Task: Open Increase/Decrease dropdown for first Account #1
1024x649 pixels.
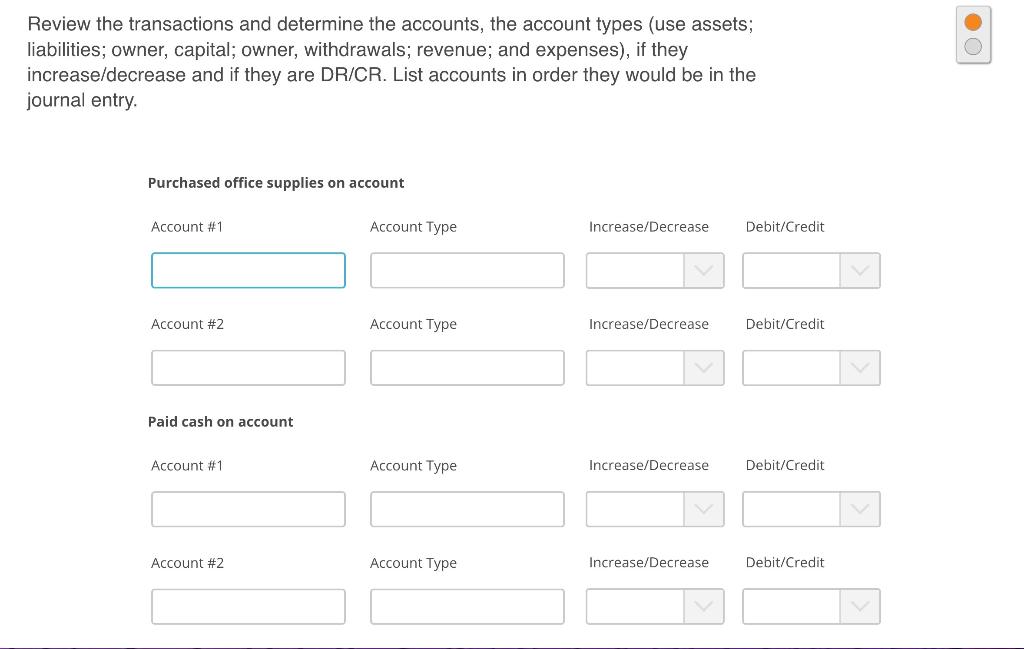Action: click(655, 270)
